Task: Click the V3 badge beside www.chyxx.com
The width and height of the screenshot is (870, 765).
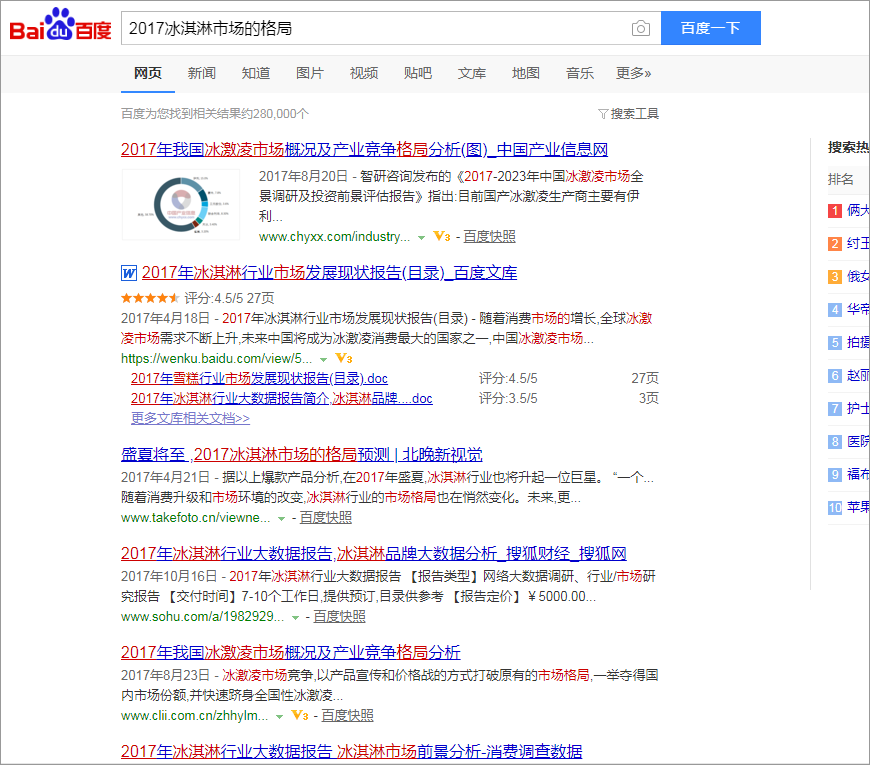Action: point(441,237)
